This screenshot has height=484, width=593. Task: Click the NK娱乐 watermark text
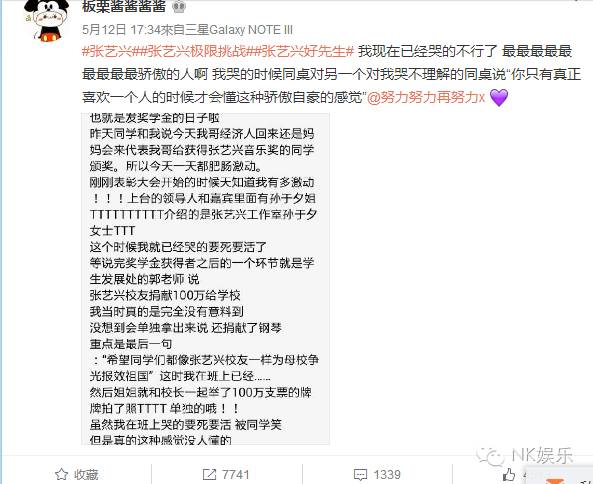[542, 455]
